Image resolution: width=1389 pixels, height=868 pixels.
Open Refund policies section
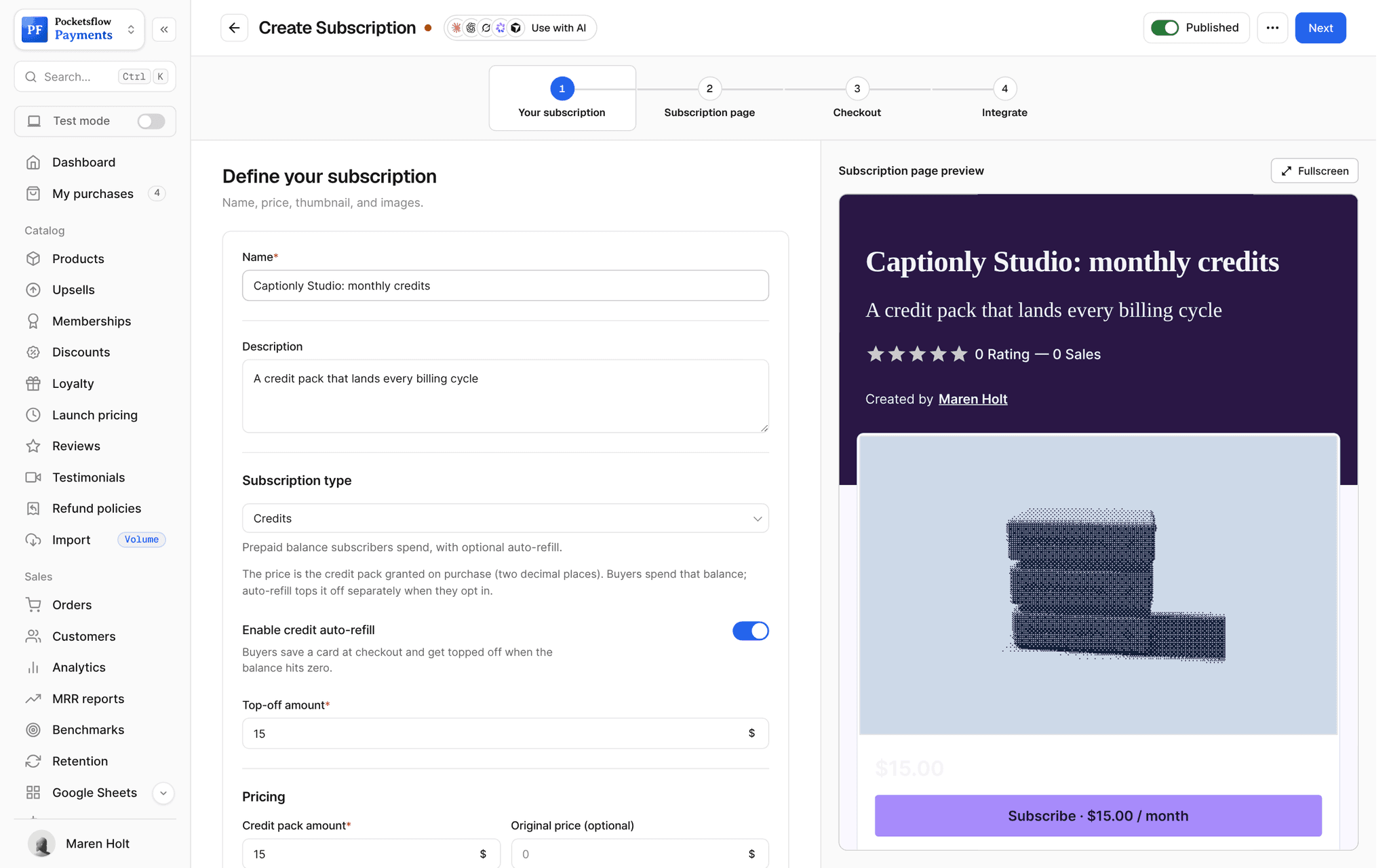tap(95, 508)
